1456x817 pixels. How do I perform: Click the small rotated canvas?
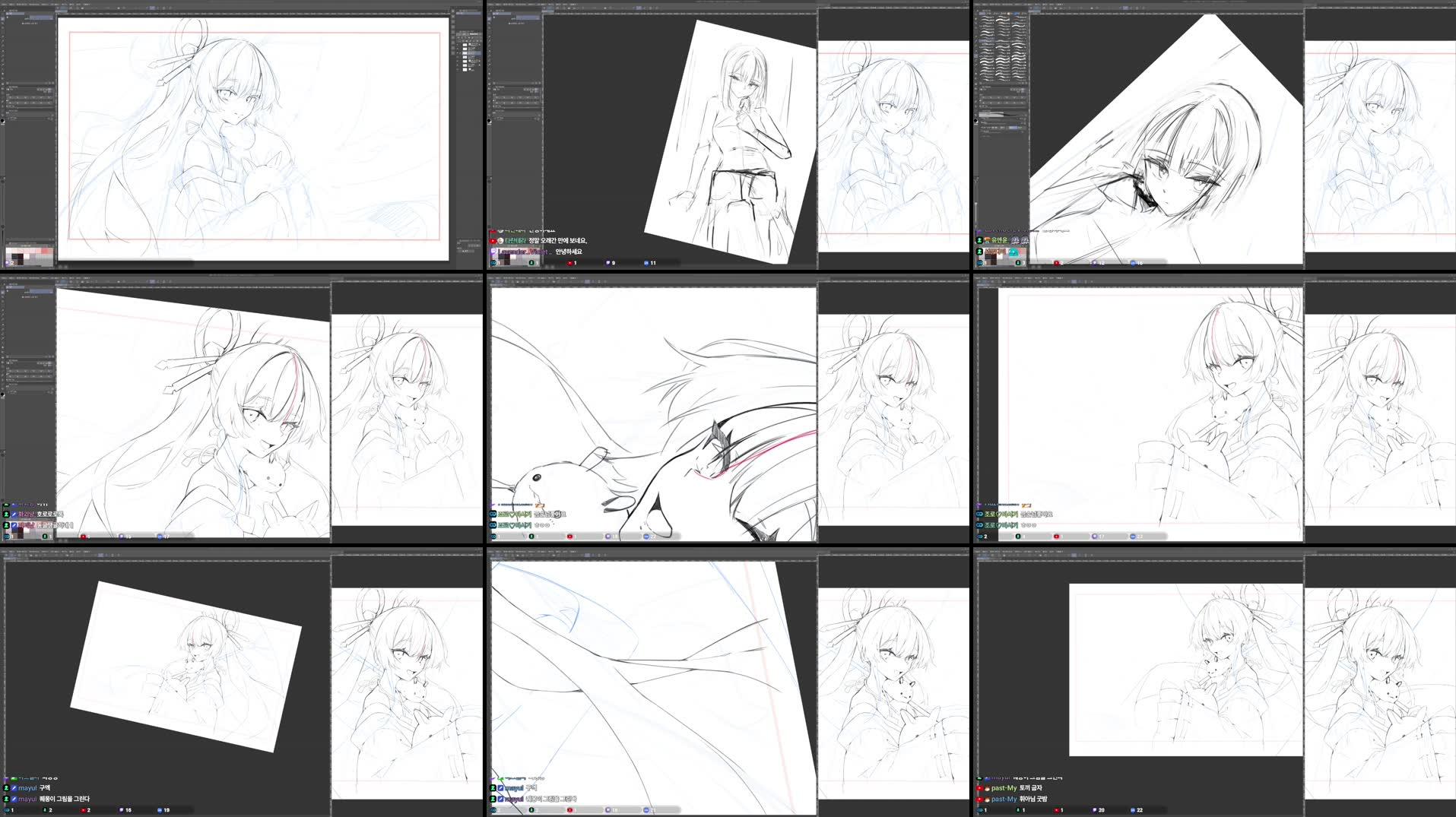pyautogui.click(x=186, y=667)
